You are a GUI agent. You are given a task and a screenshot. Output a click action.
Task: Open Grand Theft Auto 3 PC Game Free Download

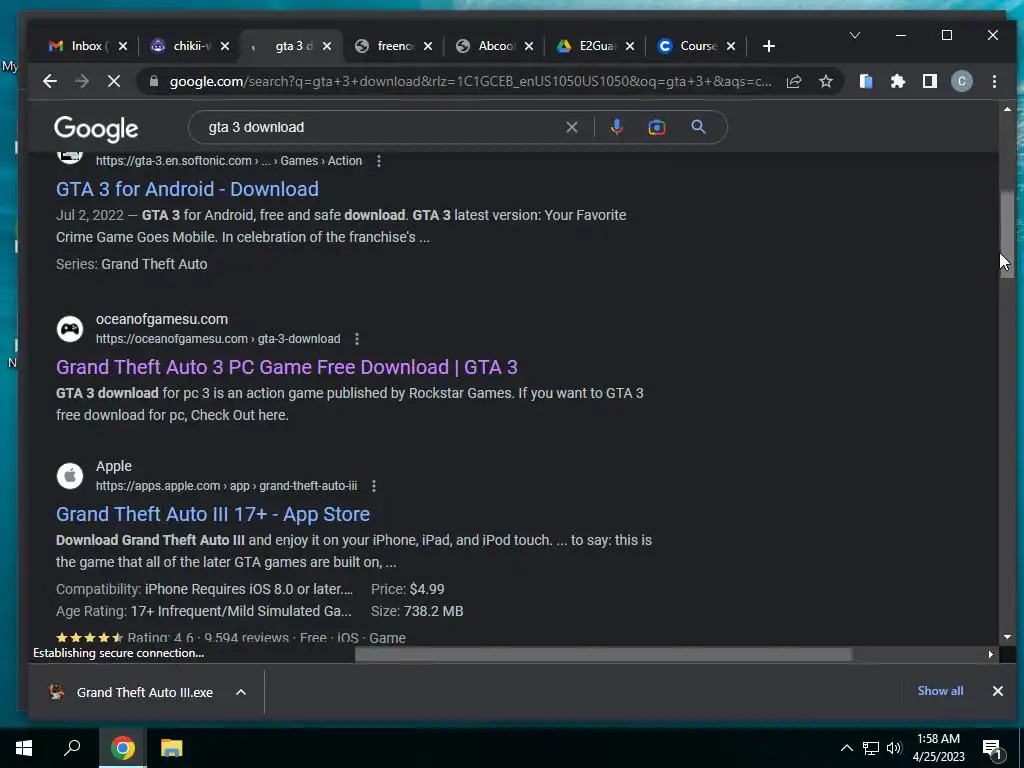click(287, 367)
